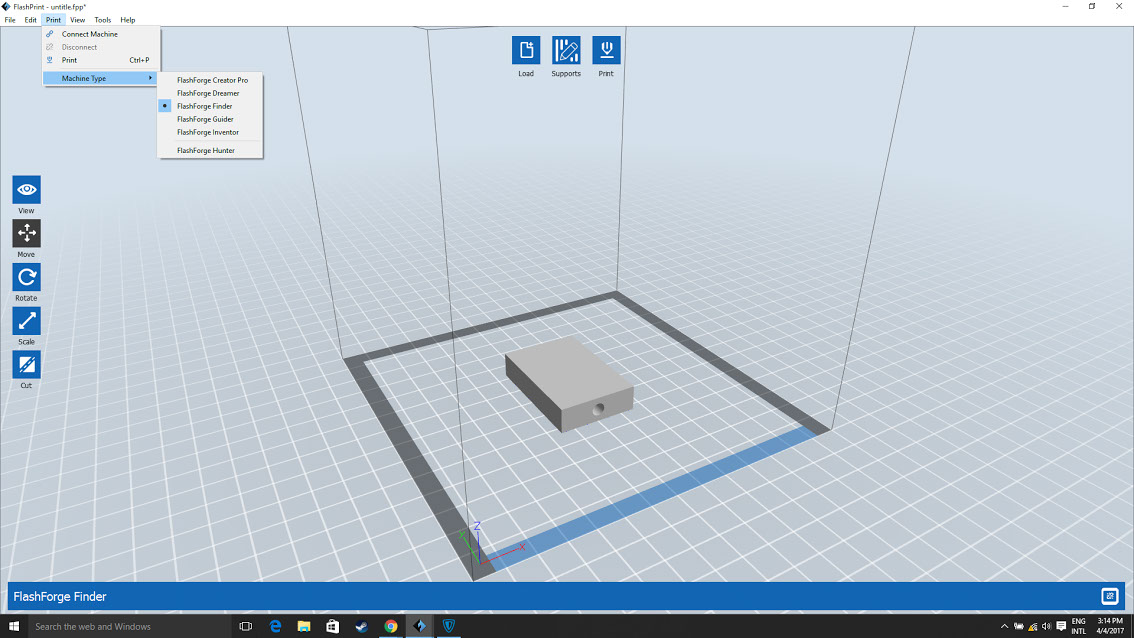Click the taskbar search box
This screenshot has width=1134, height=638.
coord(129,626)
